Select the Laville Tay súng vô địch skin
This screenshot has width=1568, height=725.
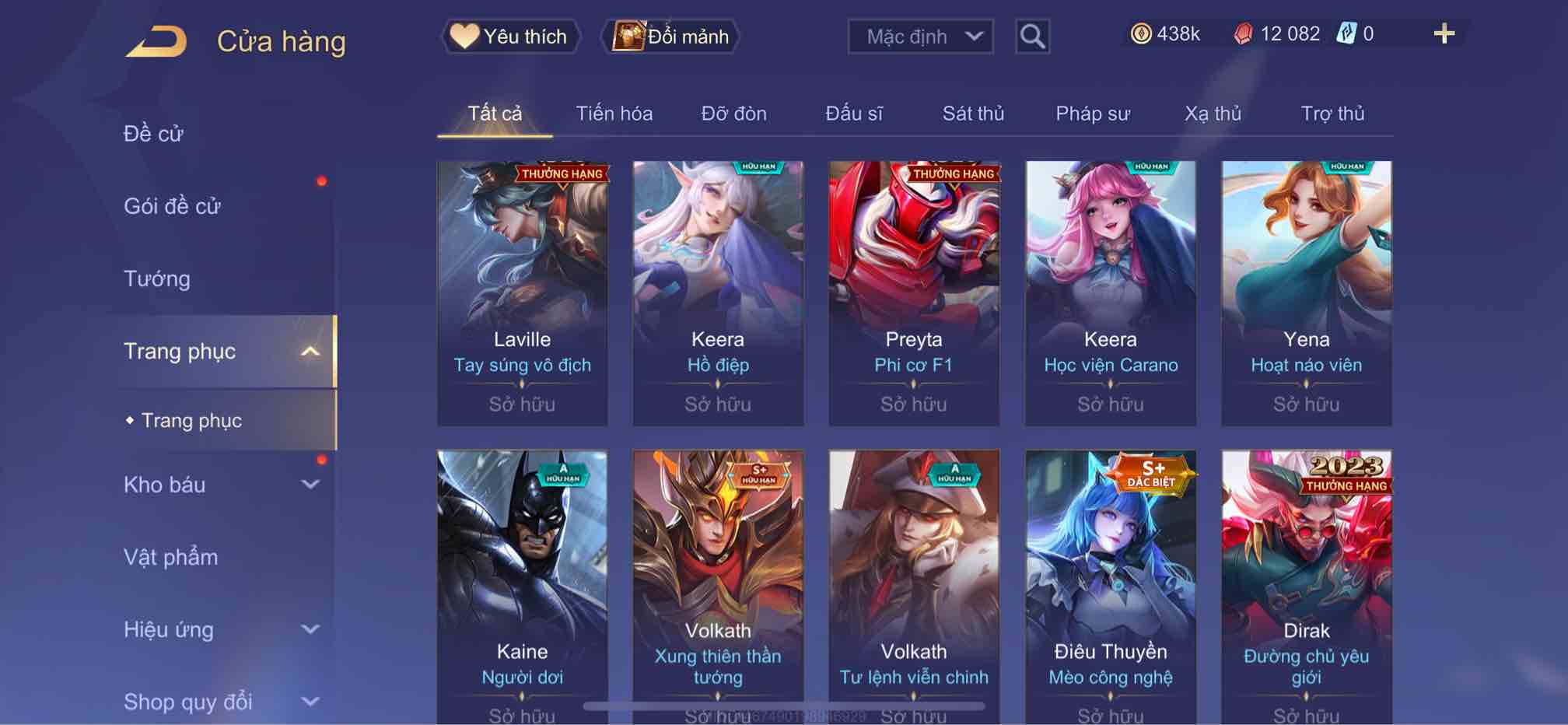522,293
